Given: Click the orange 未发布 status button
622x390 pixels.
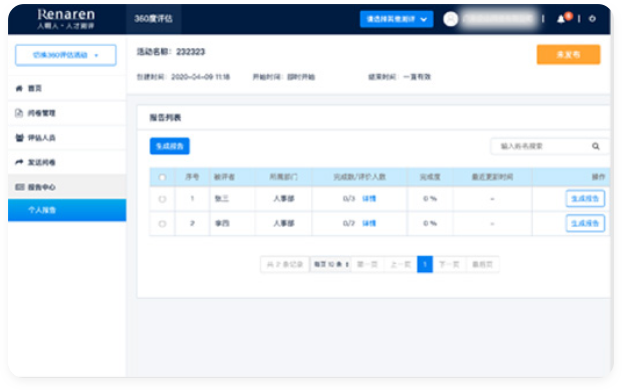Looking at the screenshot, I should click(x=568, y=54).
